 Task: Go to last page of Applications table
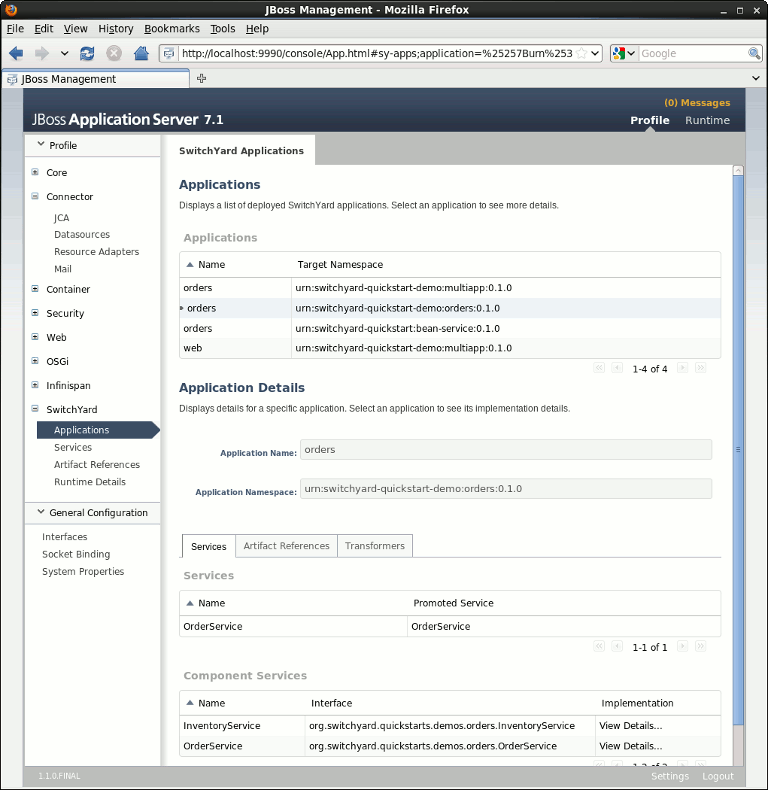(700, 368)
